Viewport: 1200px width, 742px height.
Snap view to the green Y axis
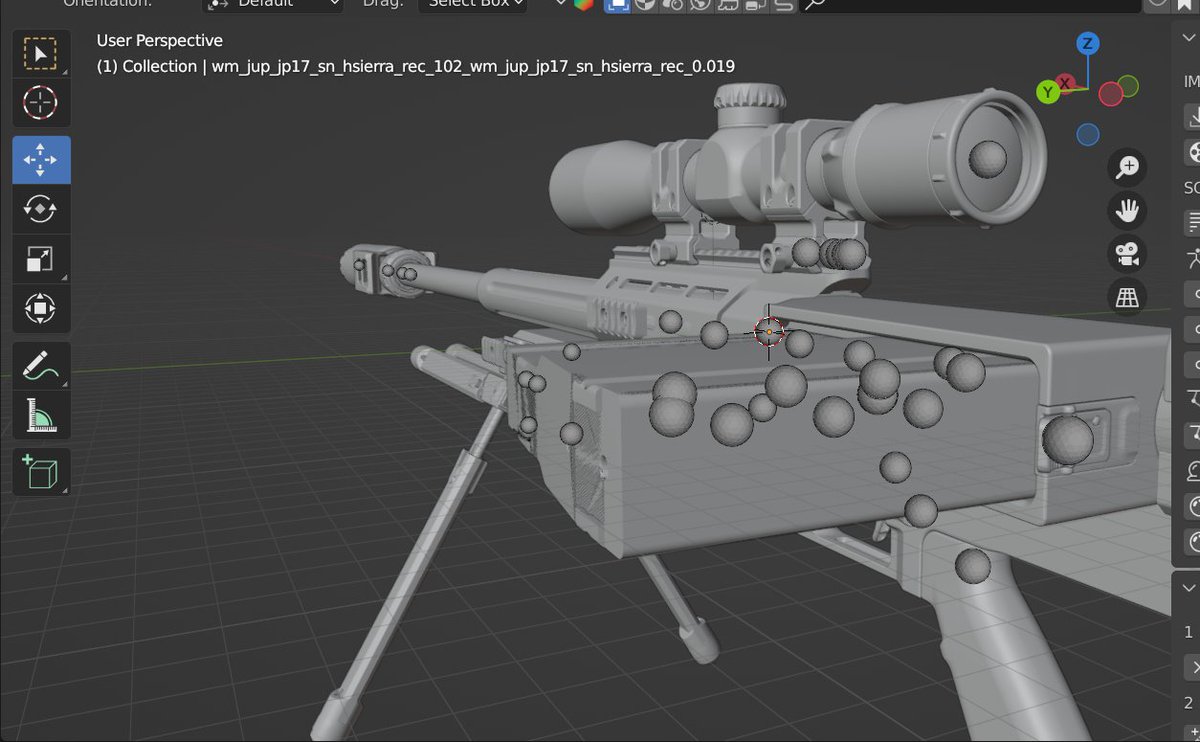point(1048,92)
